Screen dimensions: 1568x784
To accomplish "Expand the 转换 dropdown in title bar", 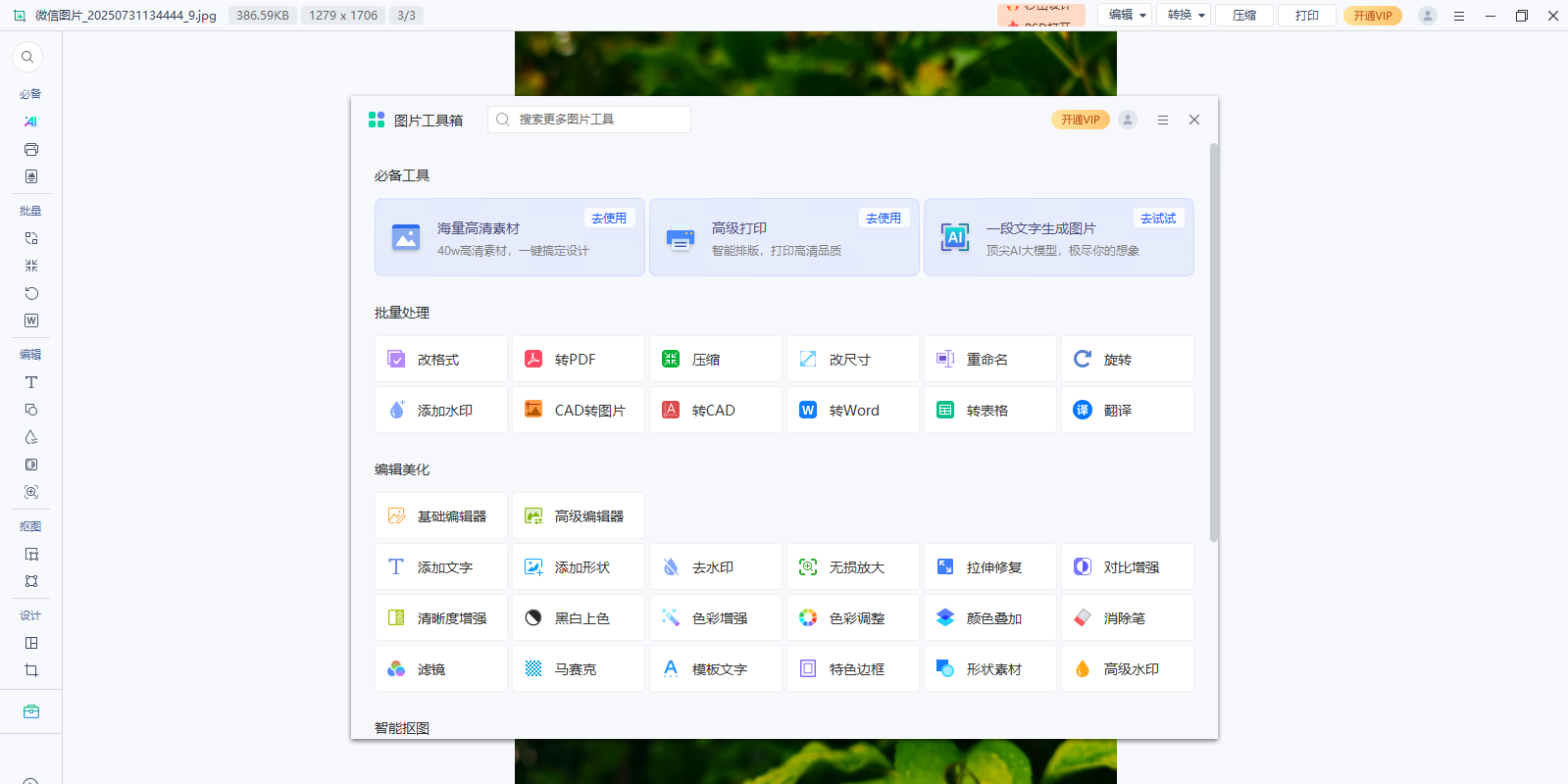I will coord(1185,16).
